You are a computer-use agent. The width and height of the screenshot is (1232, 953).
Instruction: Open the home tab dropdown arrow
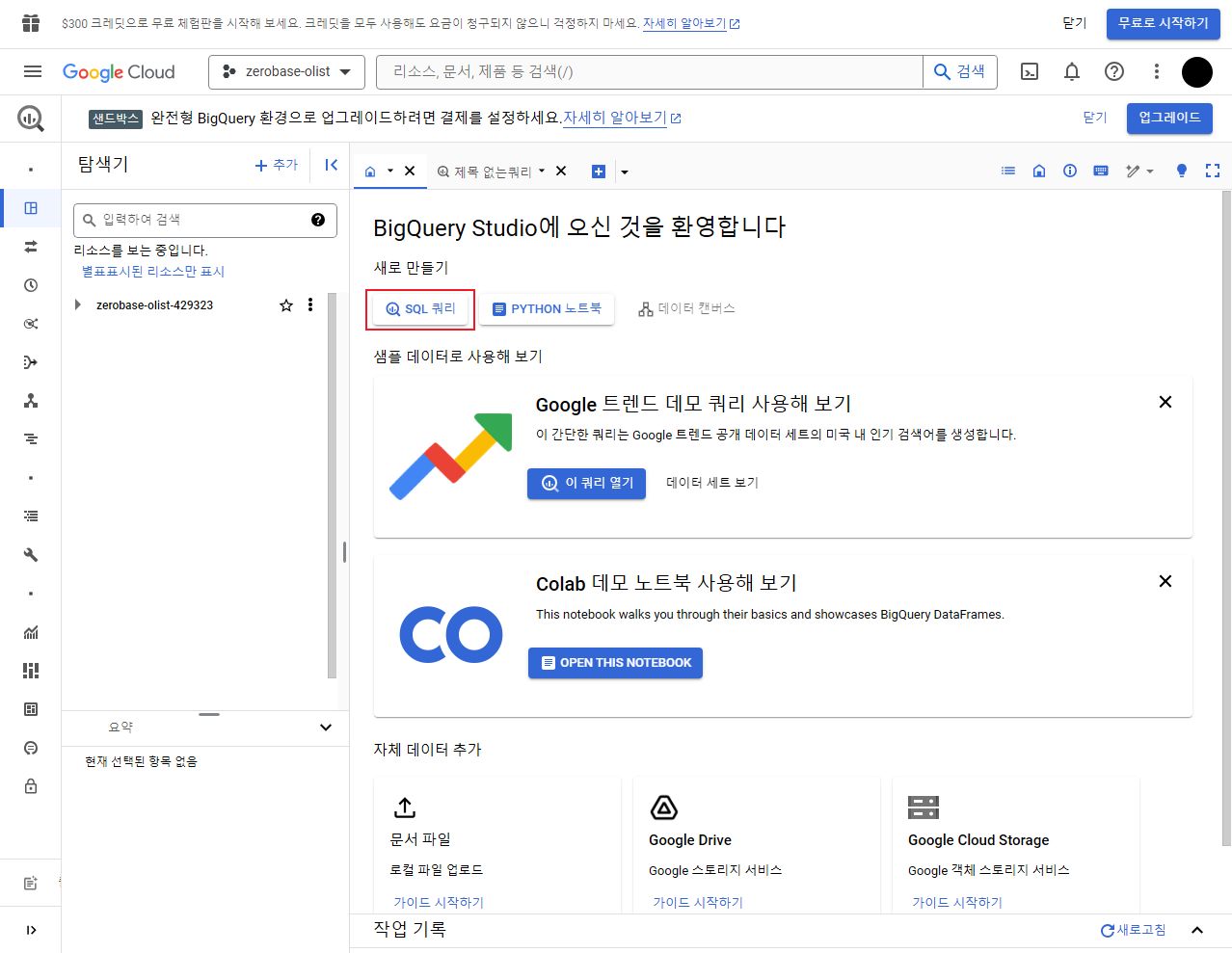pos(390,172)
